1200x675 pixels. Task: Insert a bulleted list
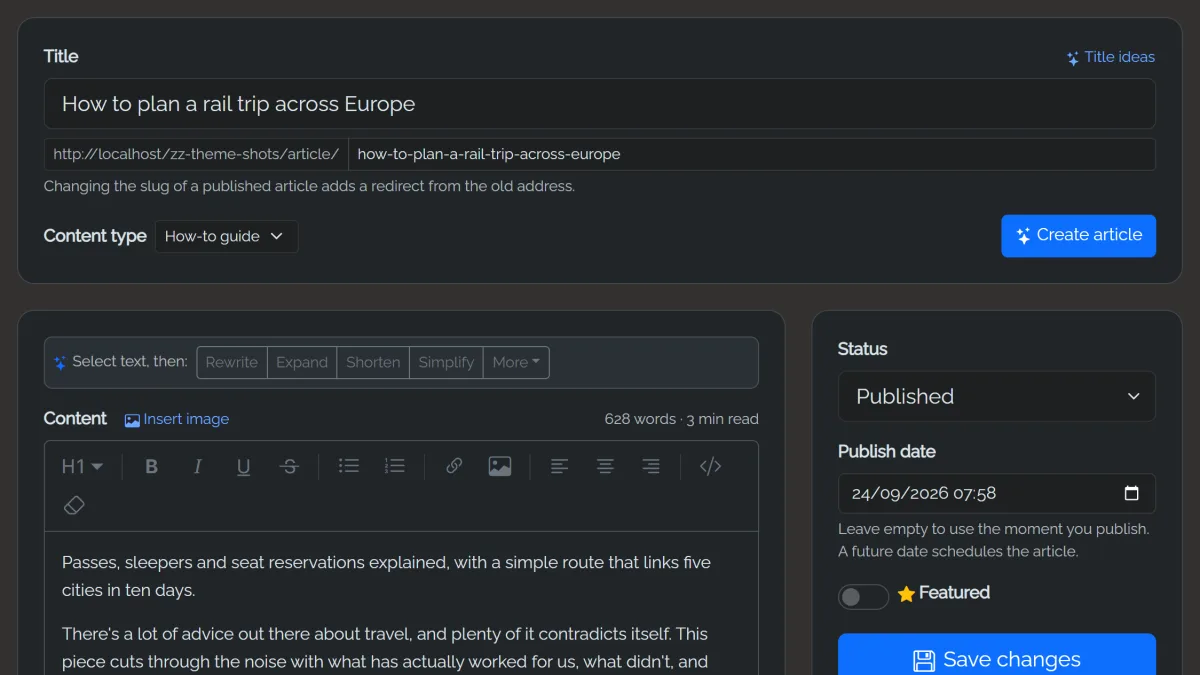click(349, 466)
